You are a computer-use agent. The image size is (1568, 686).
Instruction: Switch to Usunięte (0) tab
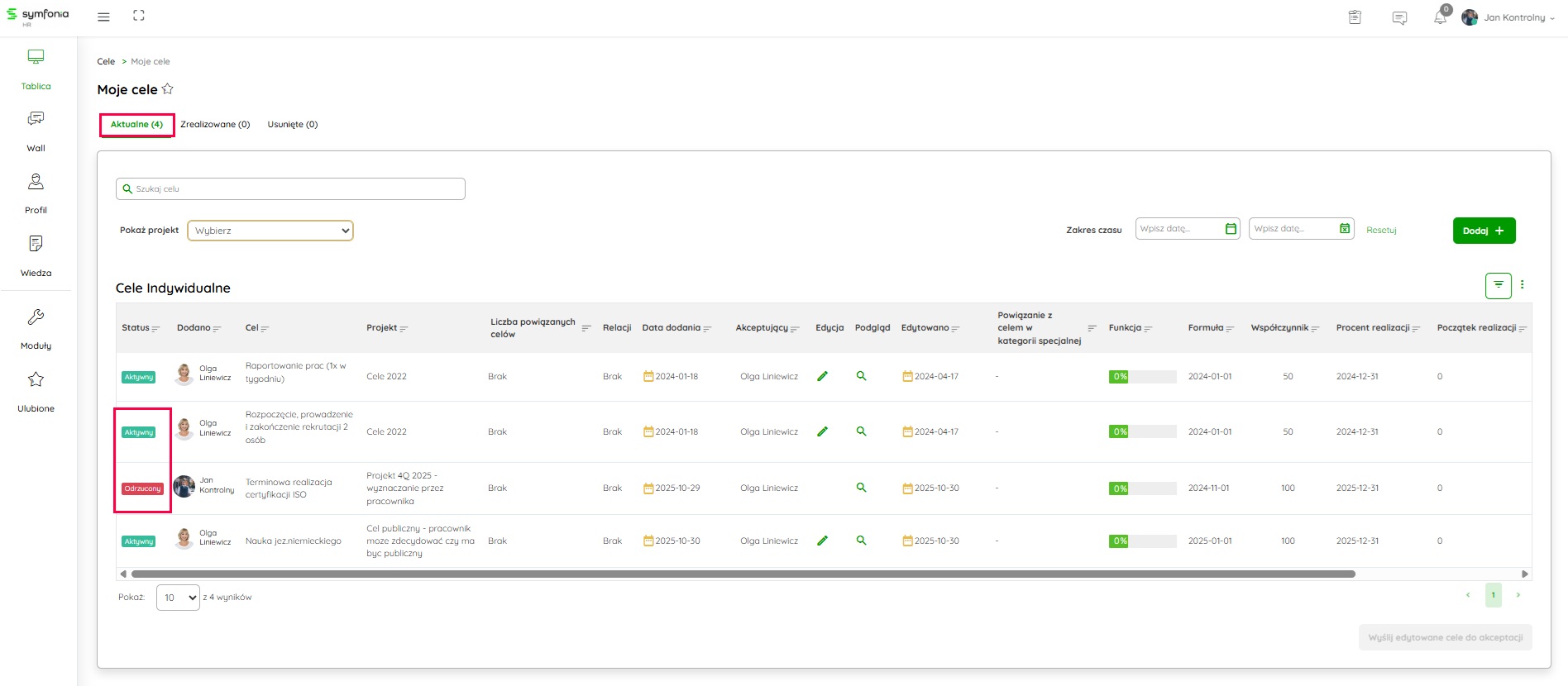tap(292, 125)
